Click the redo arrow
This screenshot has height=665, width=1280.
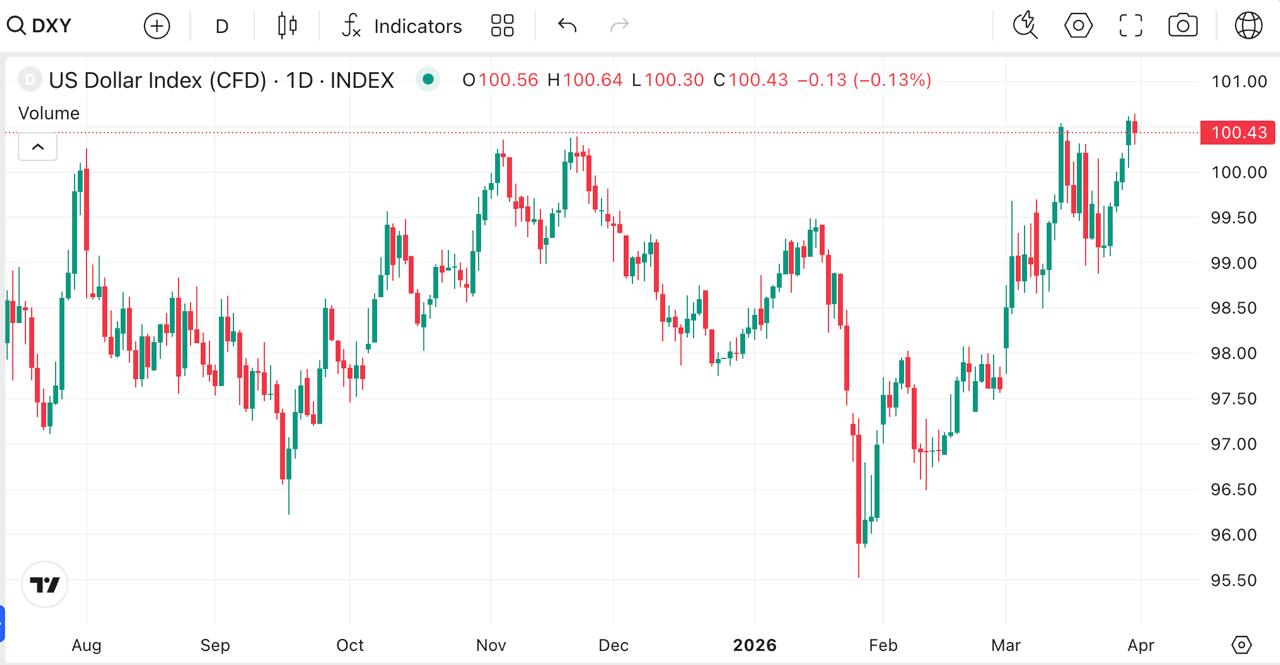tap(619, 26)
